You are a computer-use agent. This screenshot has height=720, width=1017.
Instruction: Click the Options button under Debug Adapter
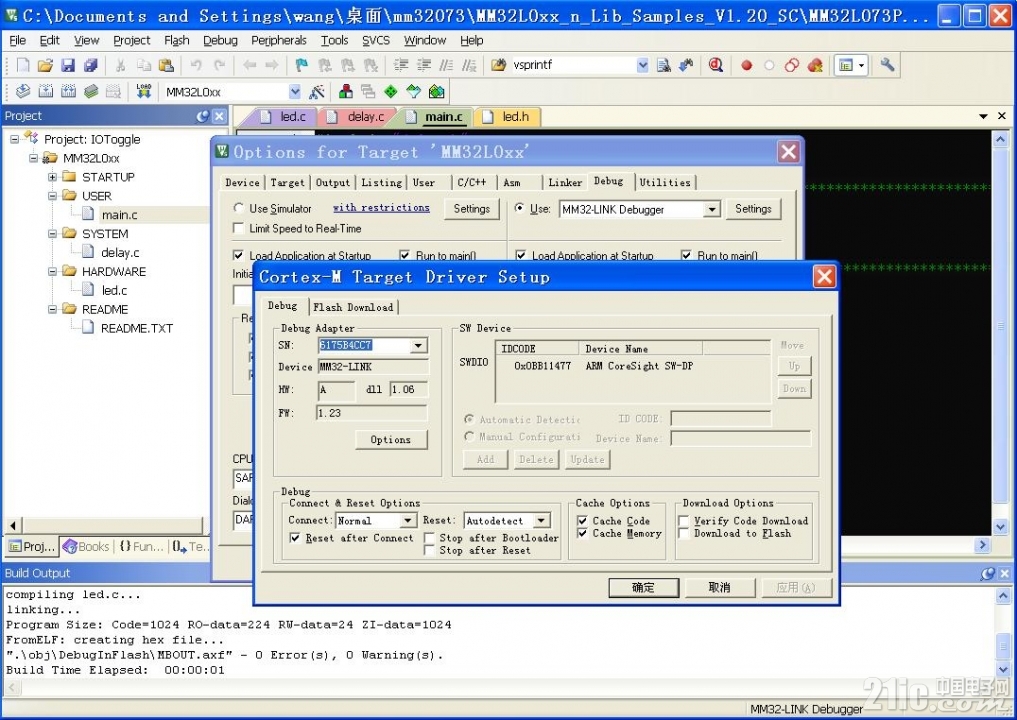(x=391, y=440)
